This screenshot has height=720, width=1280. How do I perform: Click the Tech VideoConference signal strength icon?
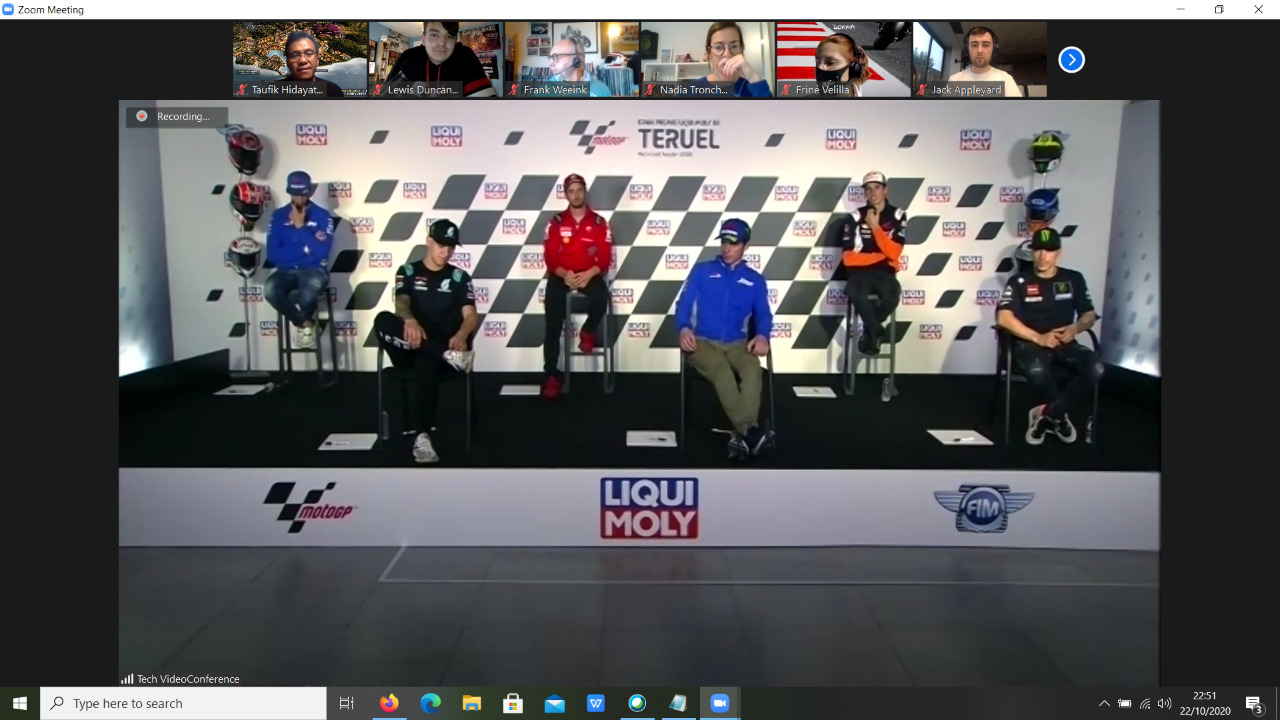pyautogui.click(x=127, y=679)
